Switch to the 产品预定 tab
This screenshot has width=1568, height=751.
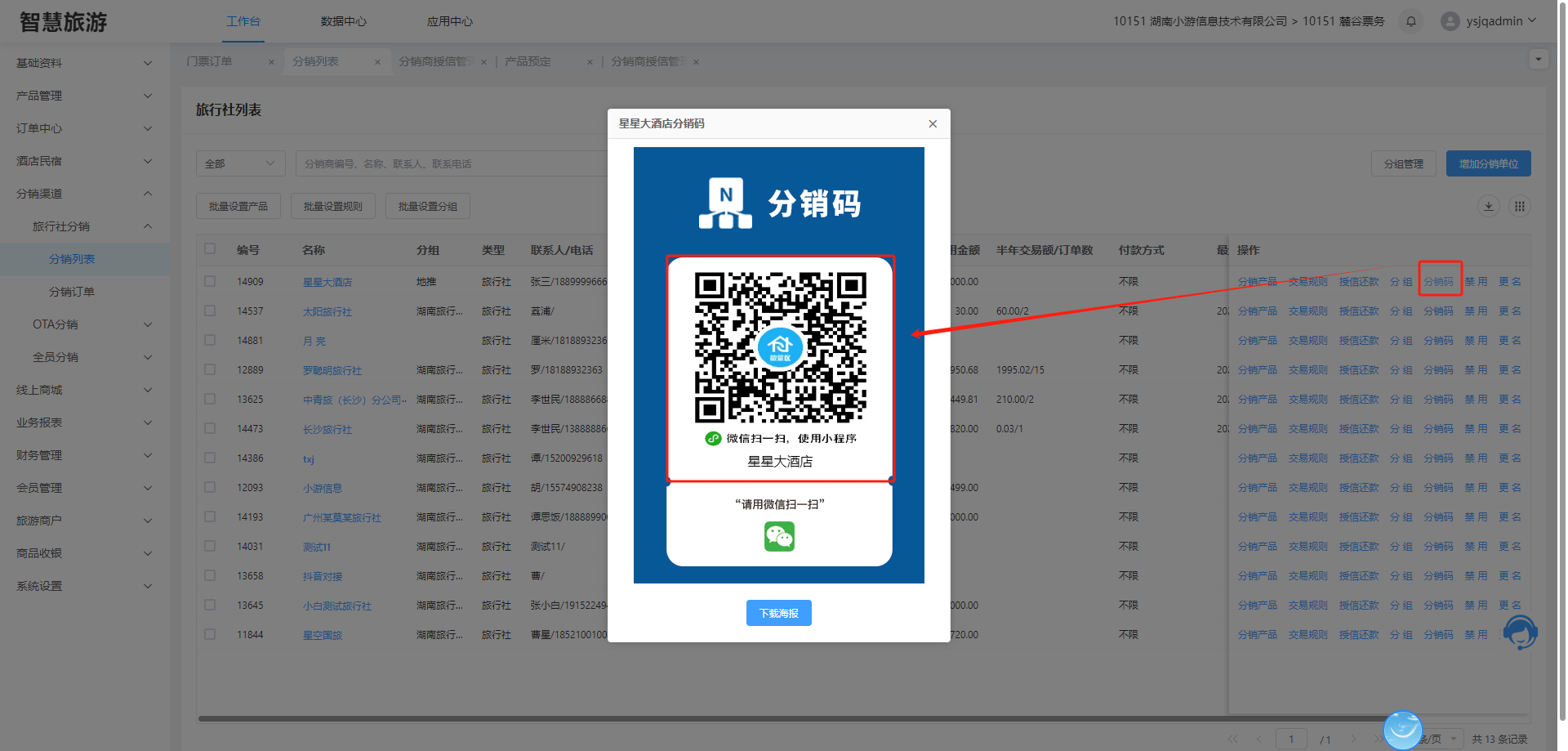[528, 62]
